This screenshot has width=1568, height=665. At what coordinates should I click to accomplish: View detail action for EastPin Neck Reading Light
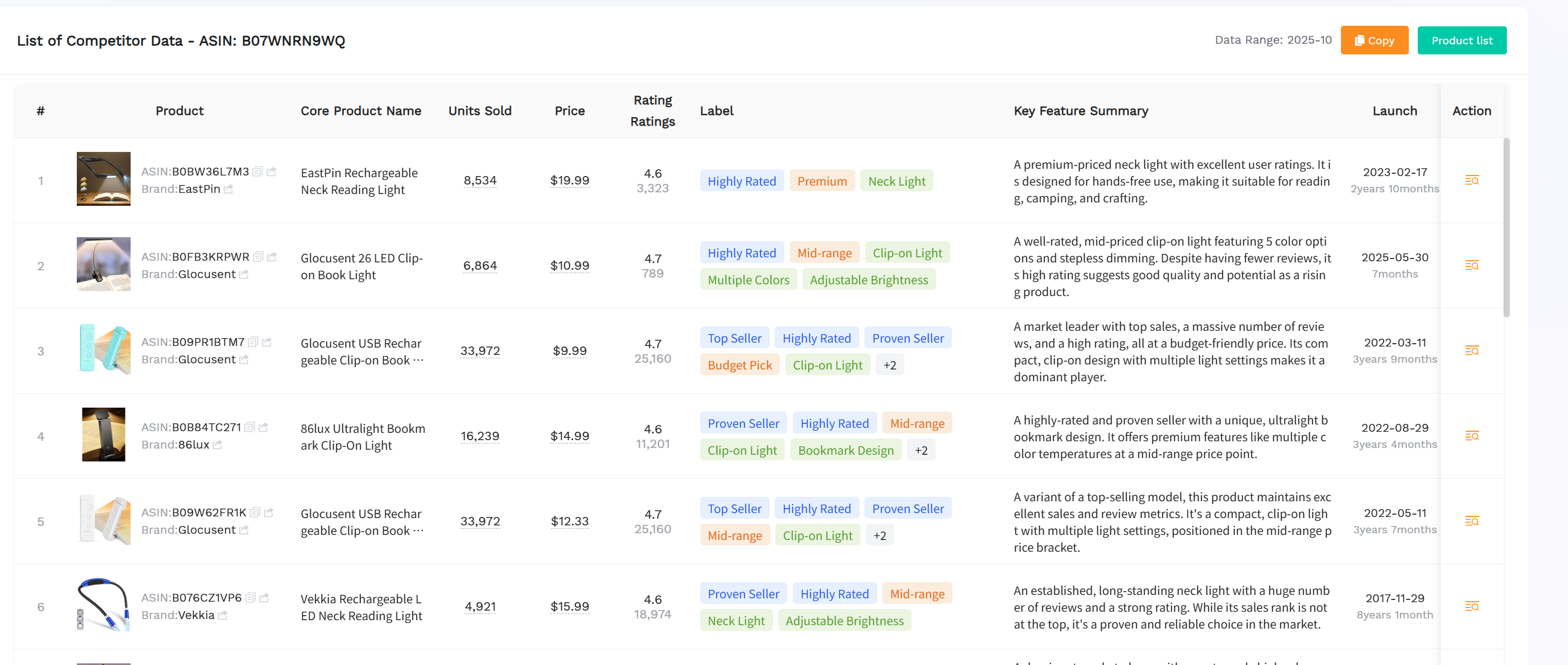[1473, 180]
